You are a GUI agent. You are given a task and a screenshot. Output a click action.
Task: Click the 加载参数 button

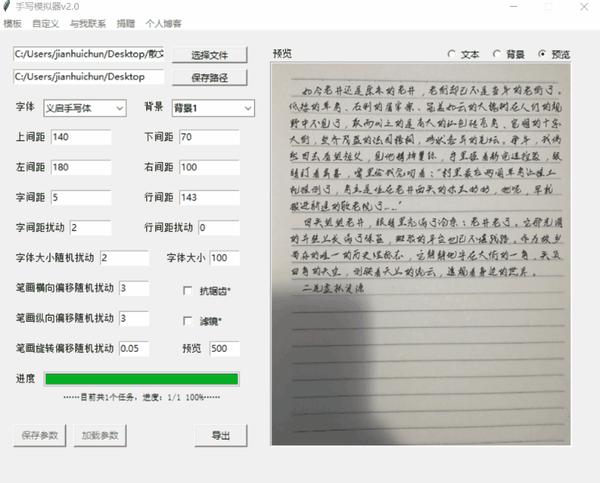(x=100, y=435)
